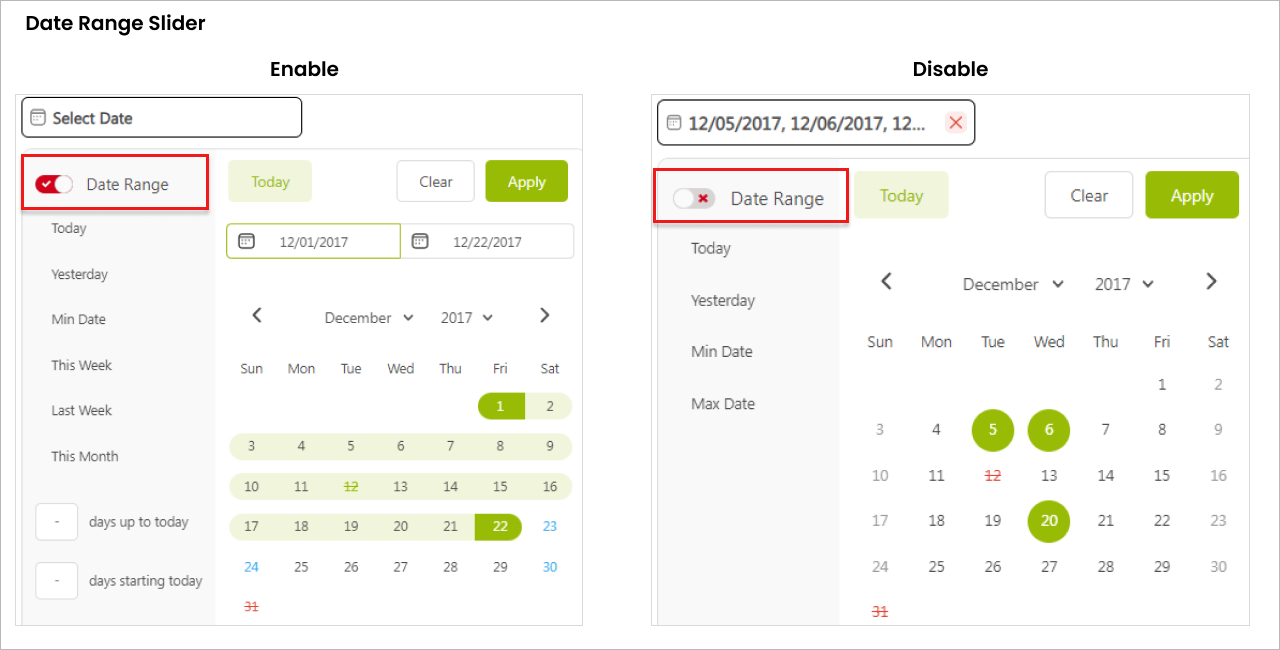
Task: Click calendar icon beside 12/22/2017 end date
Action: coord(420,241)
